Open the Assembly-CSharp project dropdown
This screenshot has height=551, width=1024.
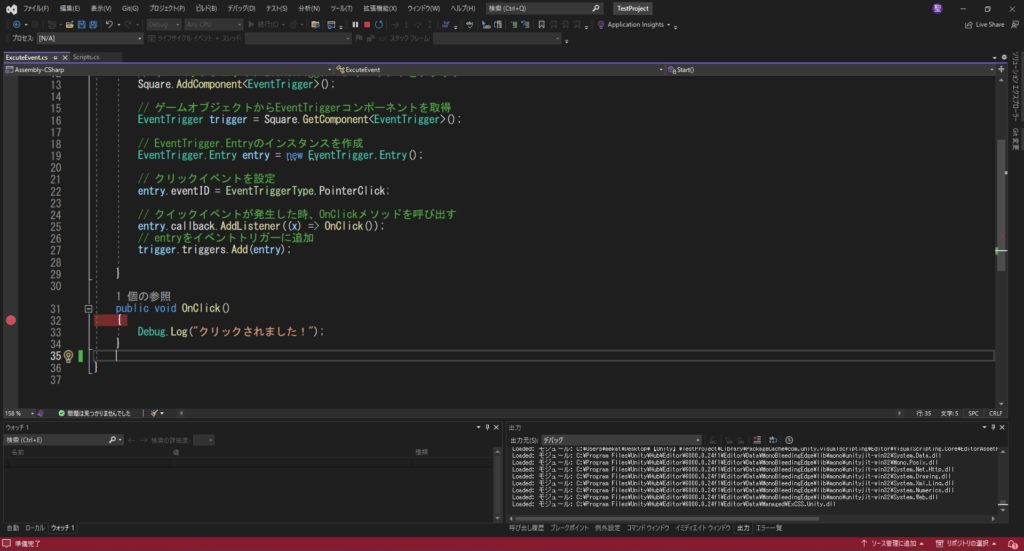click(168, 69)
